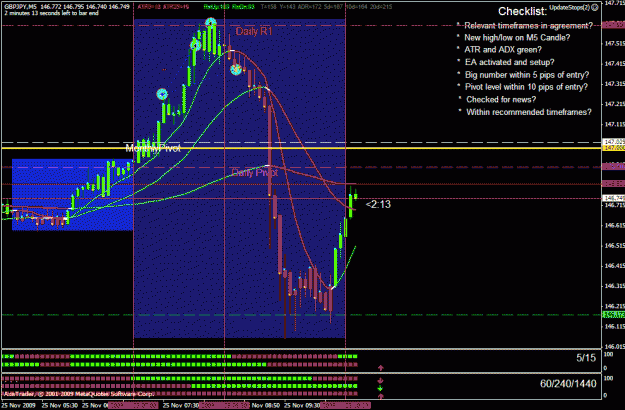The width and height of the screenshot is (625, 410).
Task: Click the 5/15 indicator panel label
Action: (x=586, y=358)
